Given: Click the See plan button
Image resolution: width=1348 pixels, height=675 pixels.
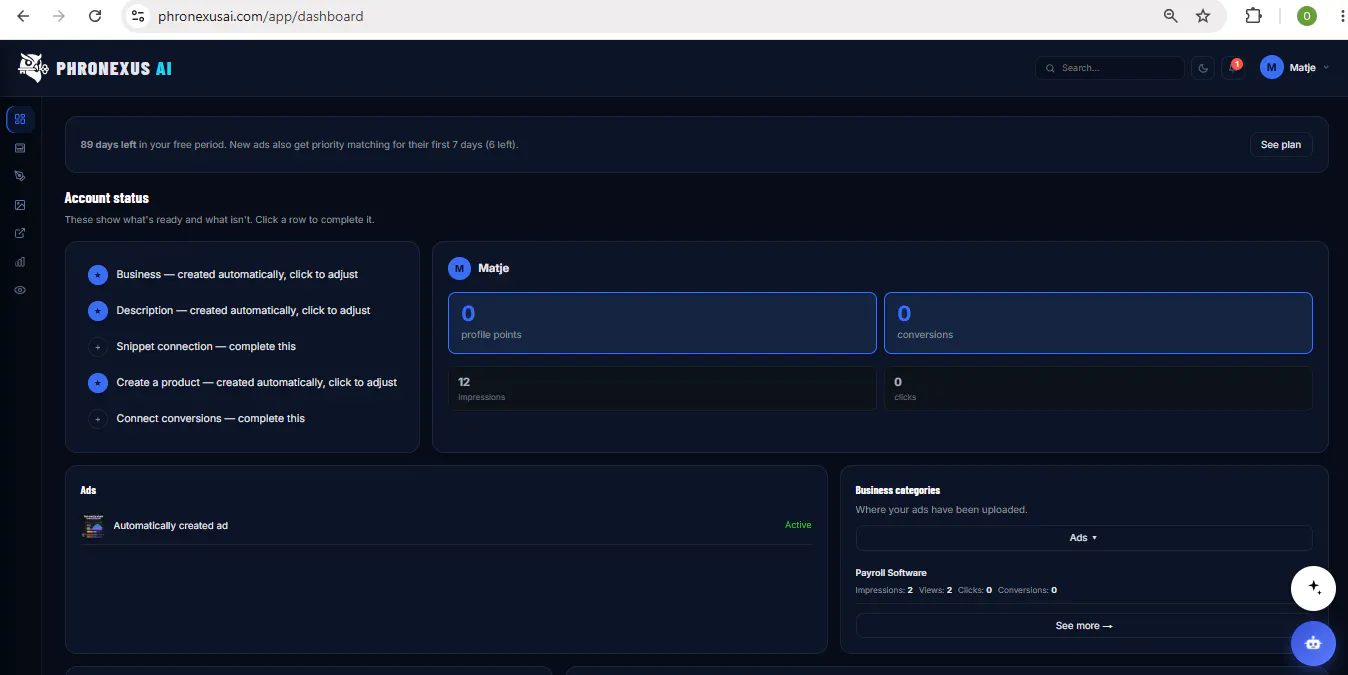Looking at the screenshot, I should [x=1281, y=145].
